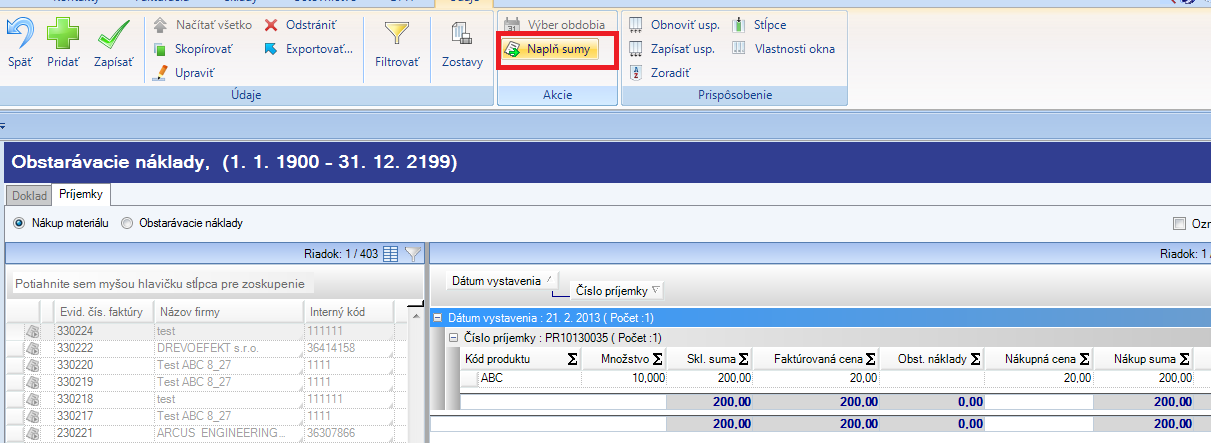Collapse the Číslo príjemky PR10130035 group

click(x=453, y=337)
